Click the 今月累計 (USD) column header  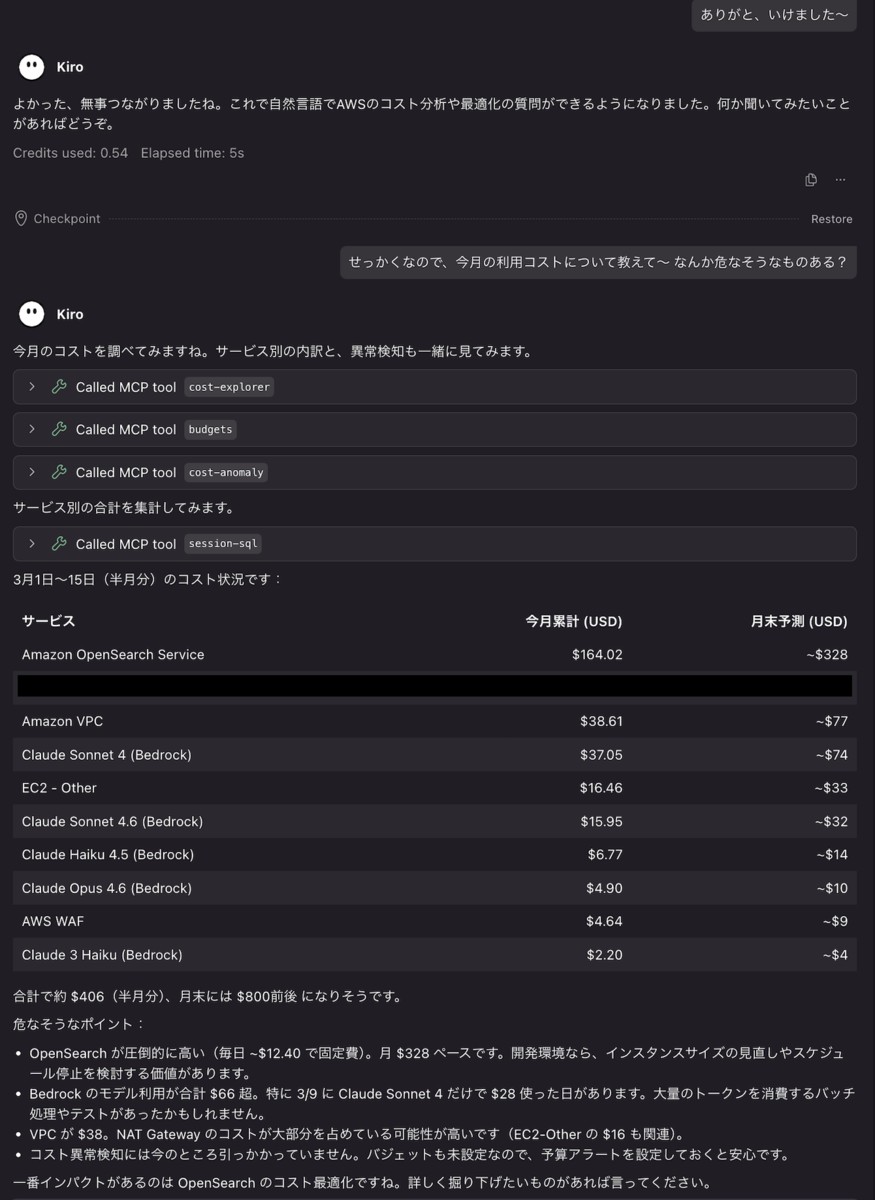click(574, 621)
